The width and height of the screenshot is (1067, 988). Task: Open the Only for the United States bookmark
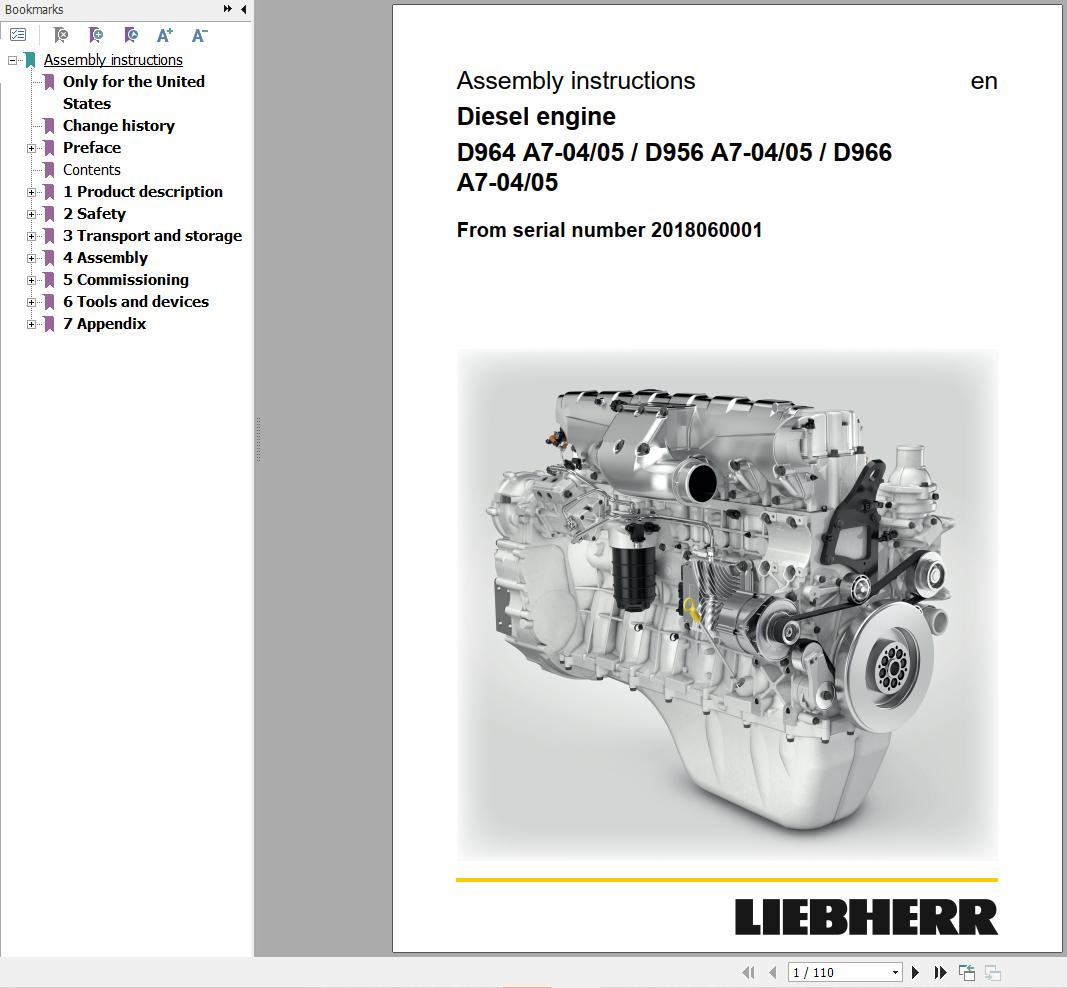click(x=133, y=93)
